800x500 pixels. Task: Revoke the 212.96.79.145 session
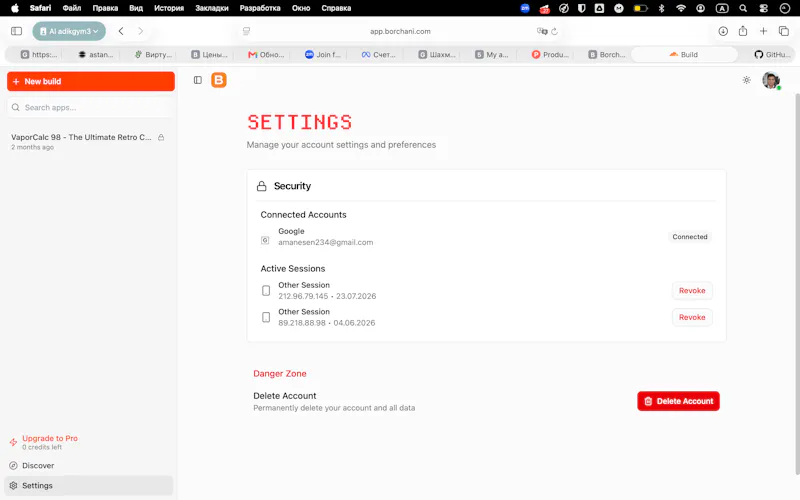pyautogui.click(x=692, y=291)
